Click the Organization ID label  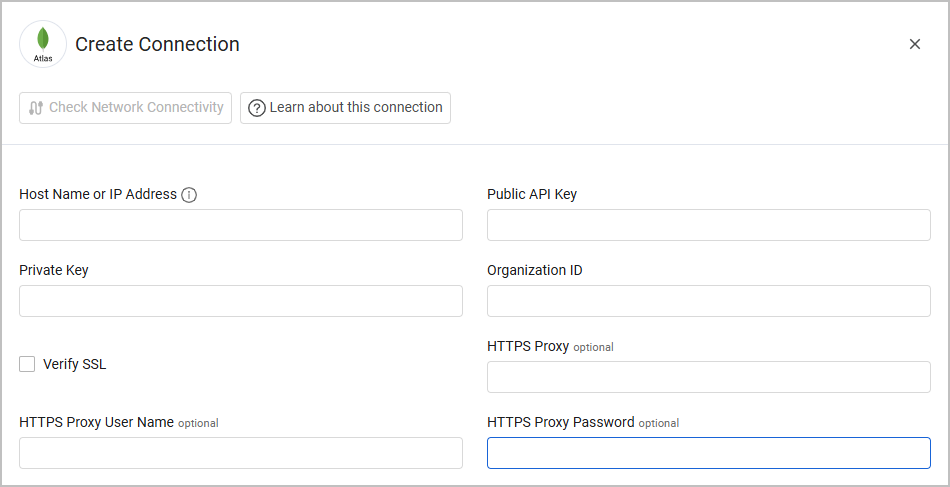[535, 270]
